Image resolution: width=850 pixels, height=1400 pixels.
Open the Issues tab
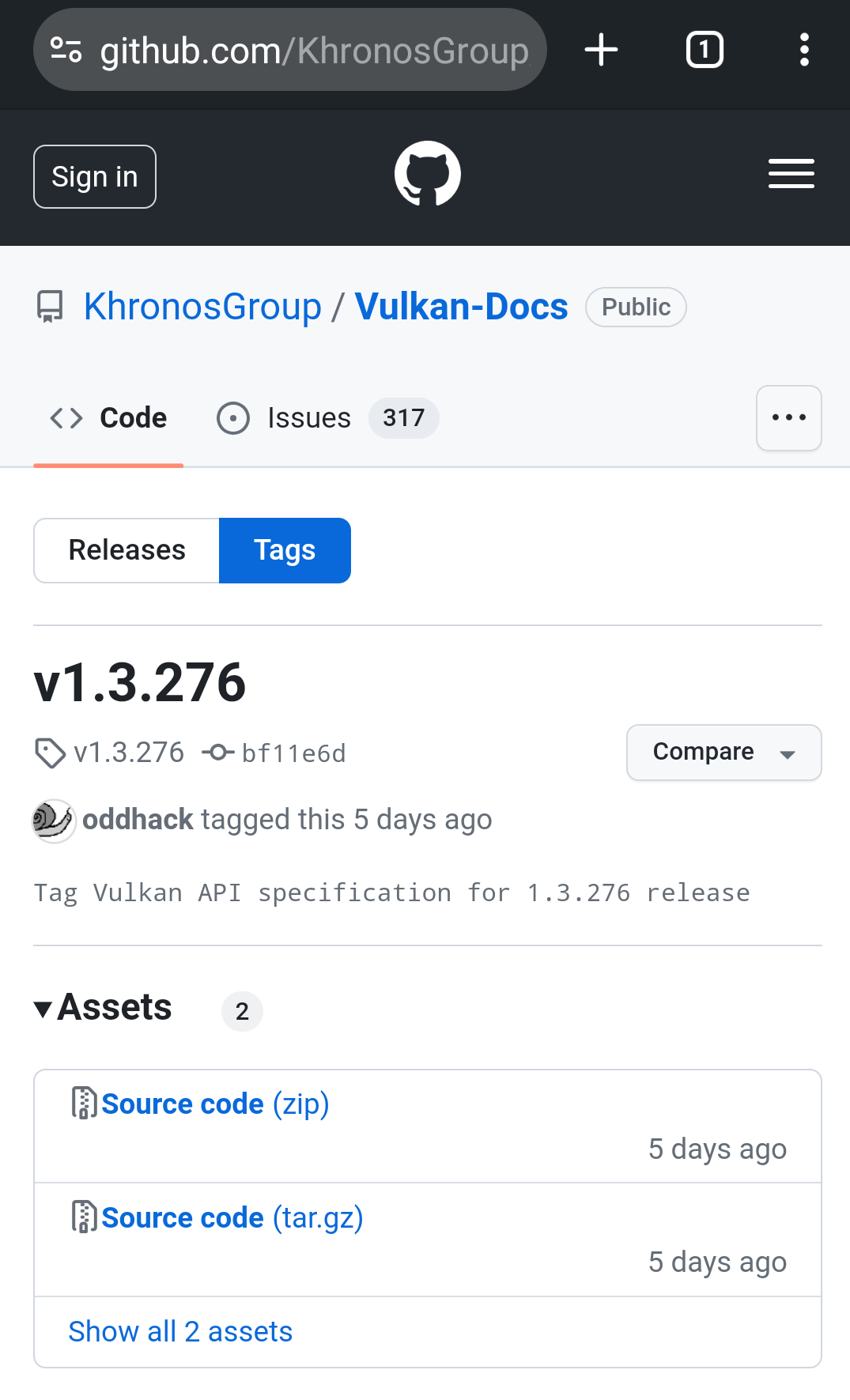tap(308, 418)
